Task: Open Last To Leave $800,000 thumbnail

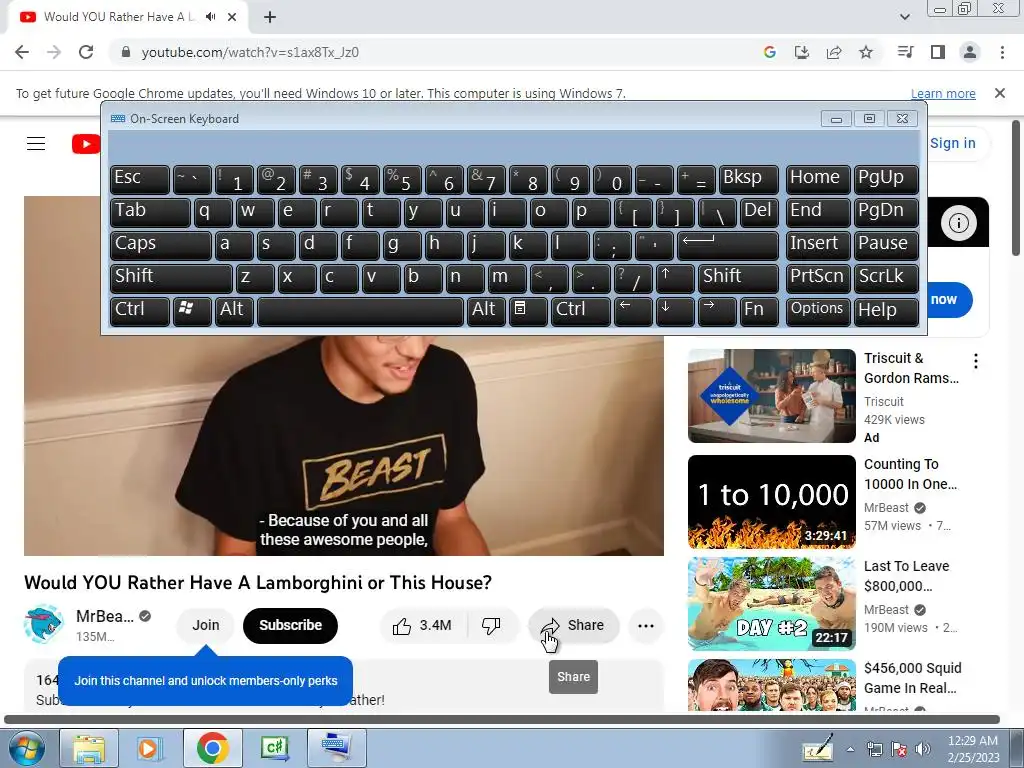Action: coord(771,603)
